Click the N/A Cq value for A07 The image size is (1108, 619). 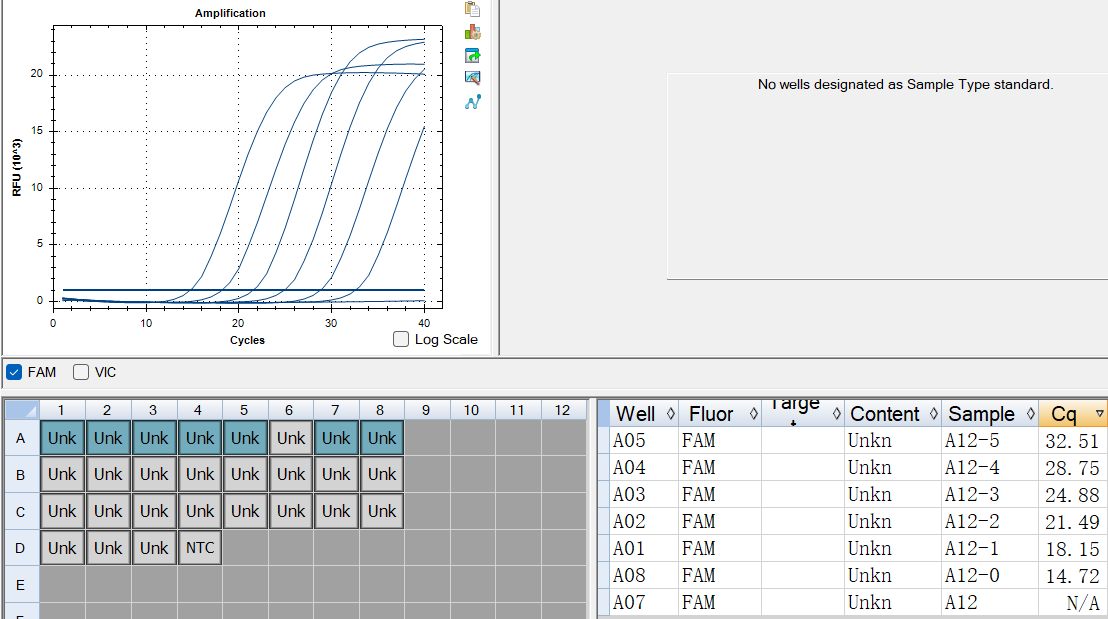point(1083,603)
